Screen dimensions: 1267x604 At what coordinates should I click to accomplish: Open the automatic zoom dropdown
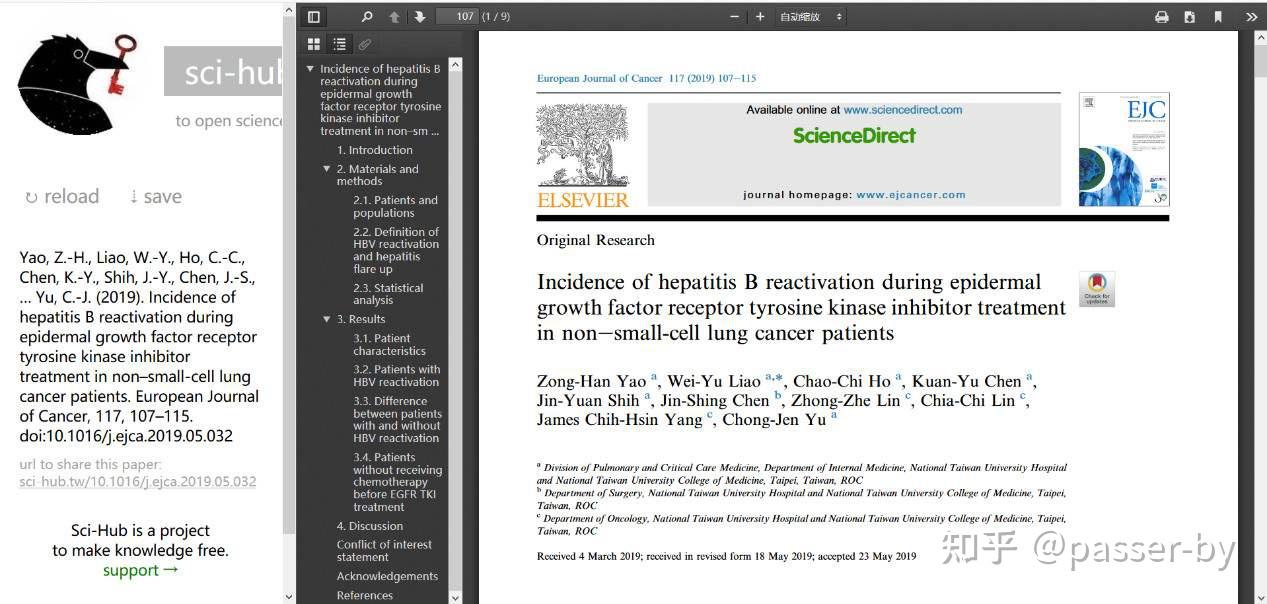811,17
